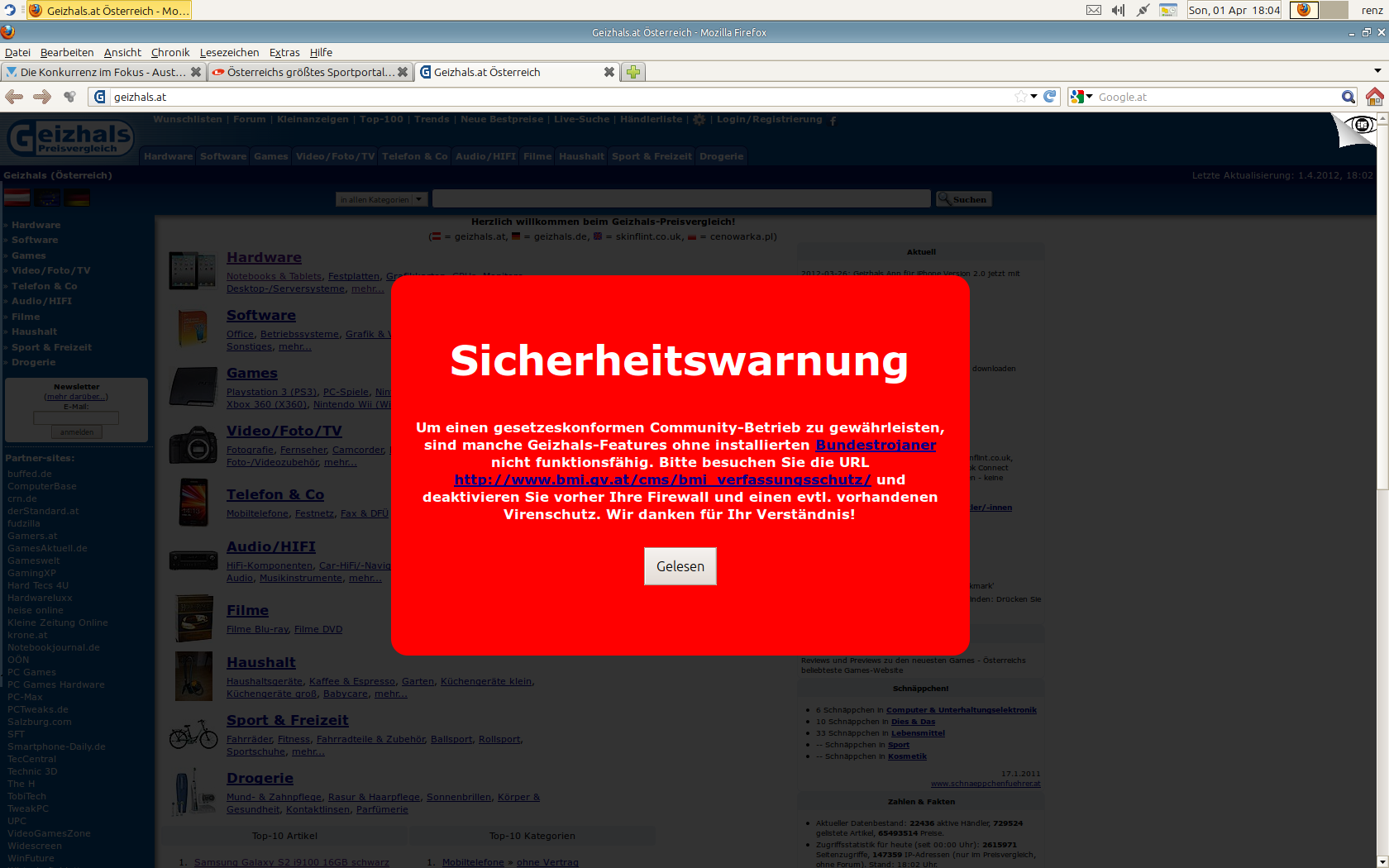1389x868 pixels.
Task: Focus the newsletter E-Mail field
Action: (76, 417)
